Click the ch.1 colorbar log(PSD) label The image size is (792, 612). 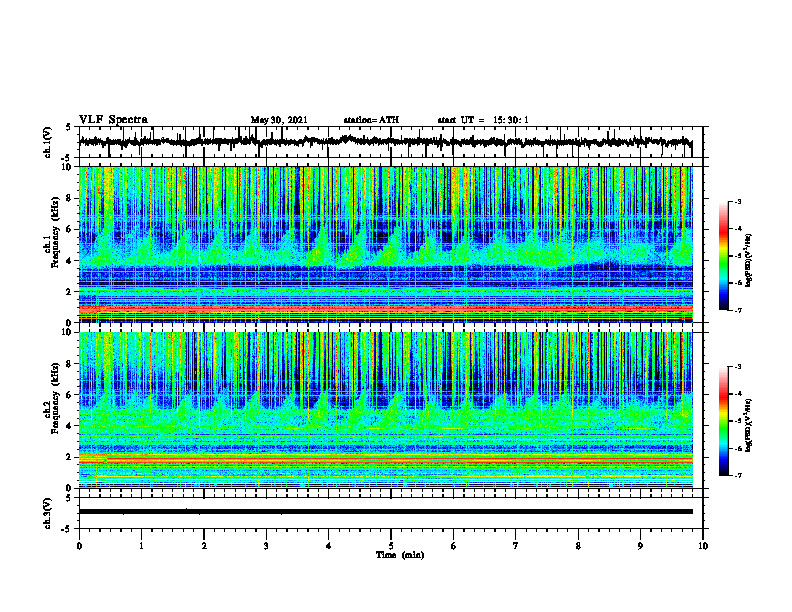(x=749, y=260)
